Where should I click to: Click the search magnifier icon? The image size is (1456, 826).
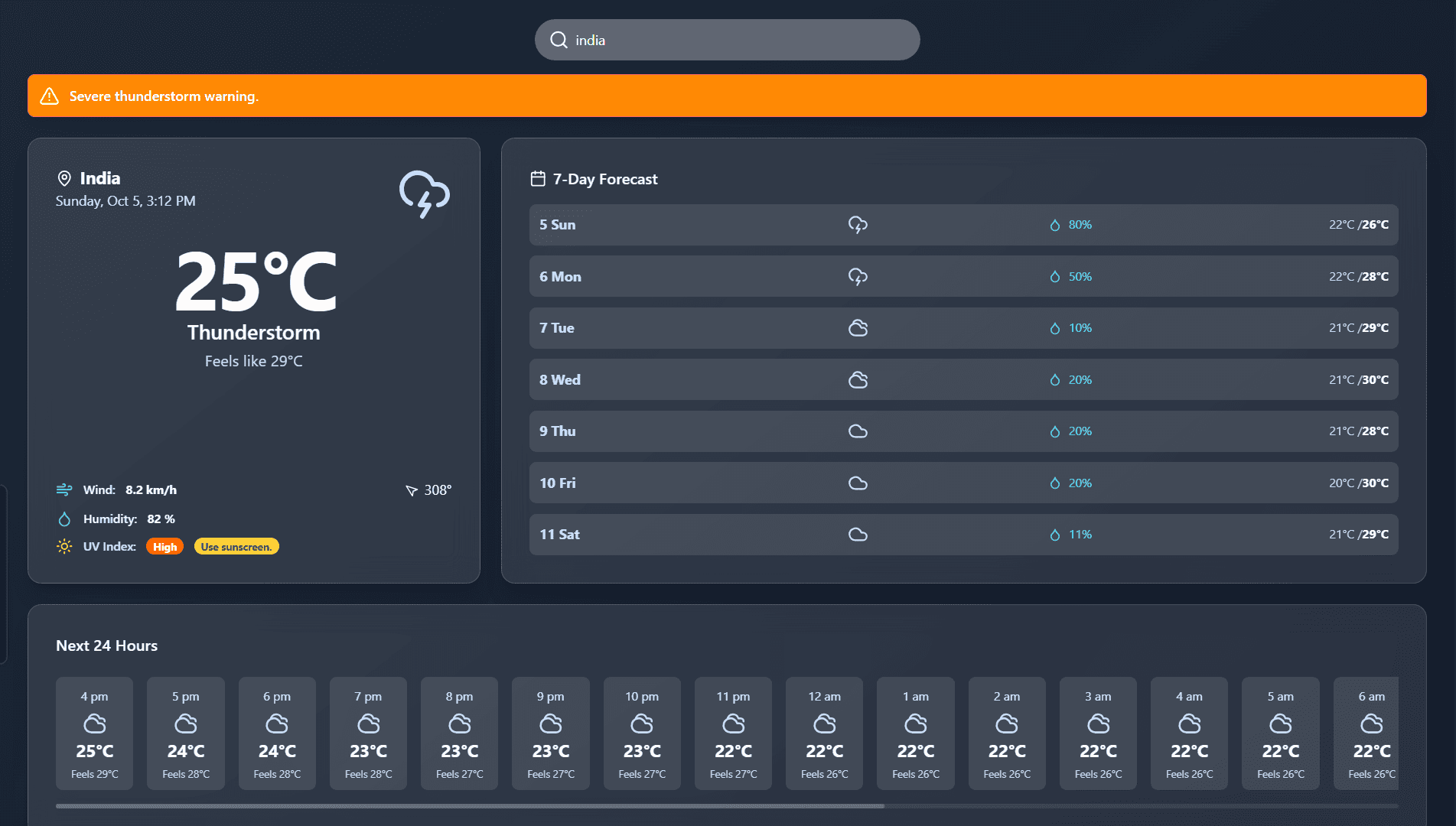(559, 40)
